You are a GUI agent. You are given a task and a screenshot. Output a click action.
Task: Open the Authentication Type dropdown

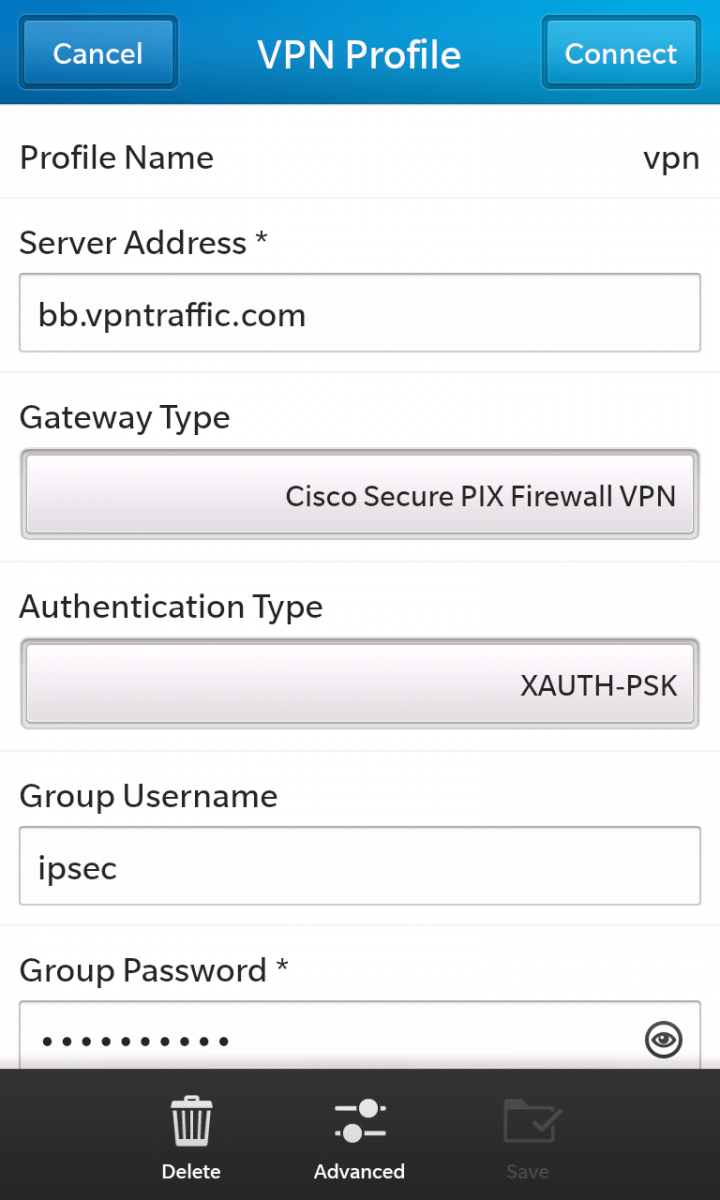coord(360,685)
